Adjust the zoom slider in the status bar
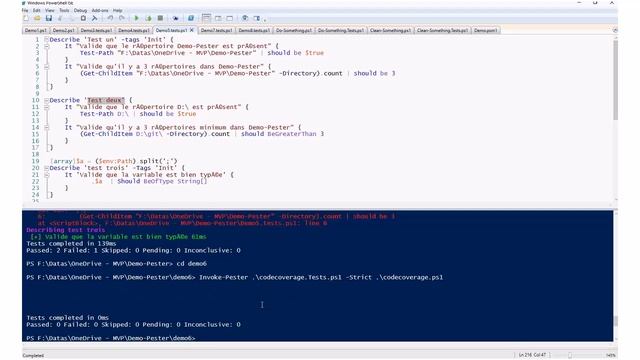Viewport: 640px width, 360px height. click(570, 355)
